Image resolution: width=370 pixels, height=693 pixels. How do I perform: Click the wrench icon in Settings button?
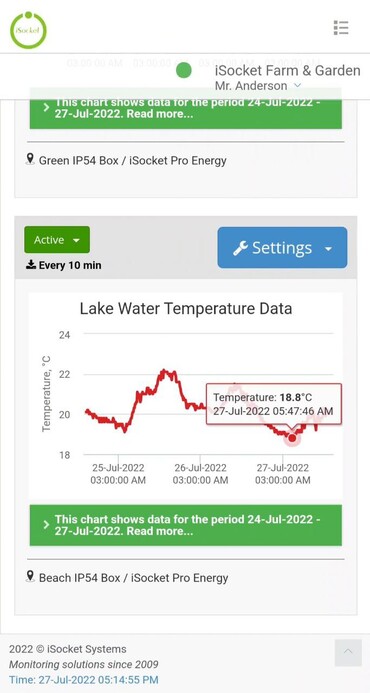coord(240,248)
